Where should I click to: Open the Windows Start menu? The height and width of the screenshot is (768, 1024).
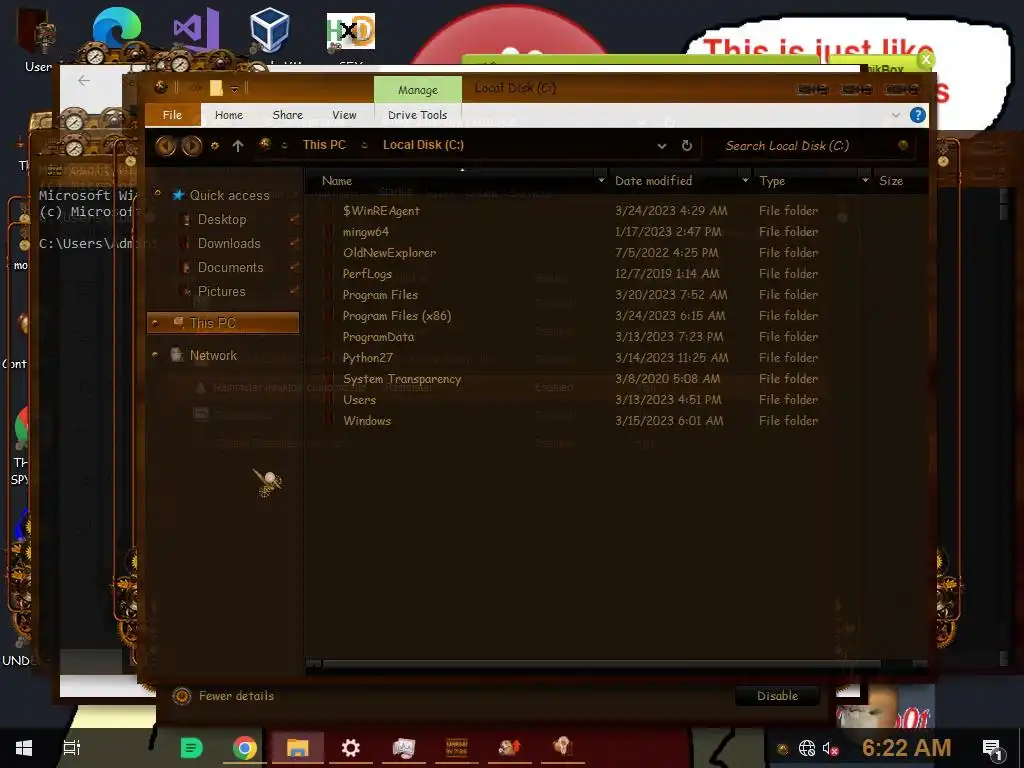24,748
